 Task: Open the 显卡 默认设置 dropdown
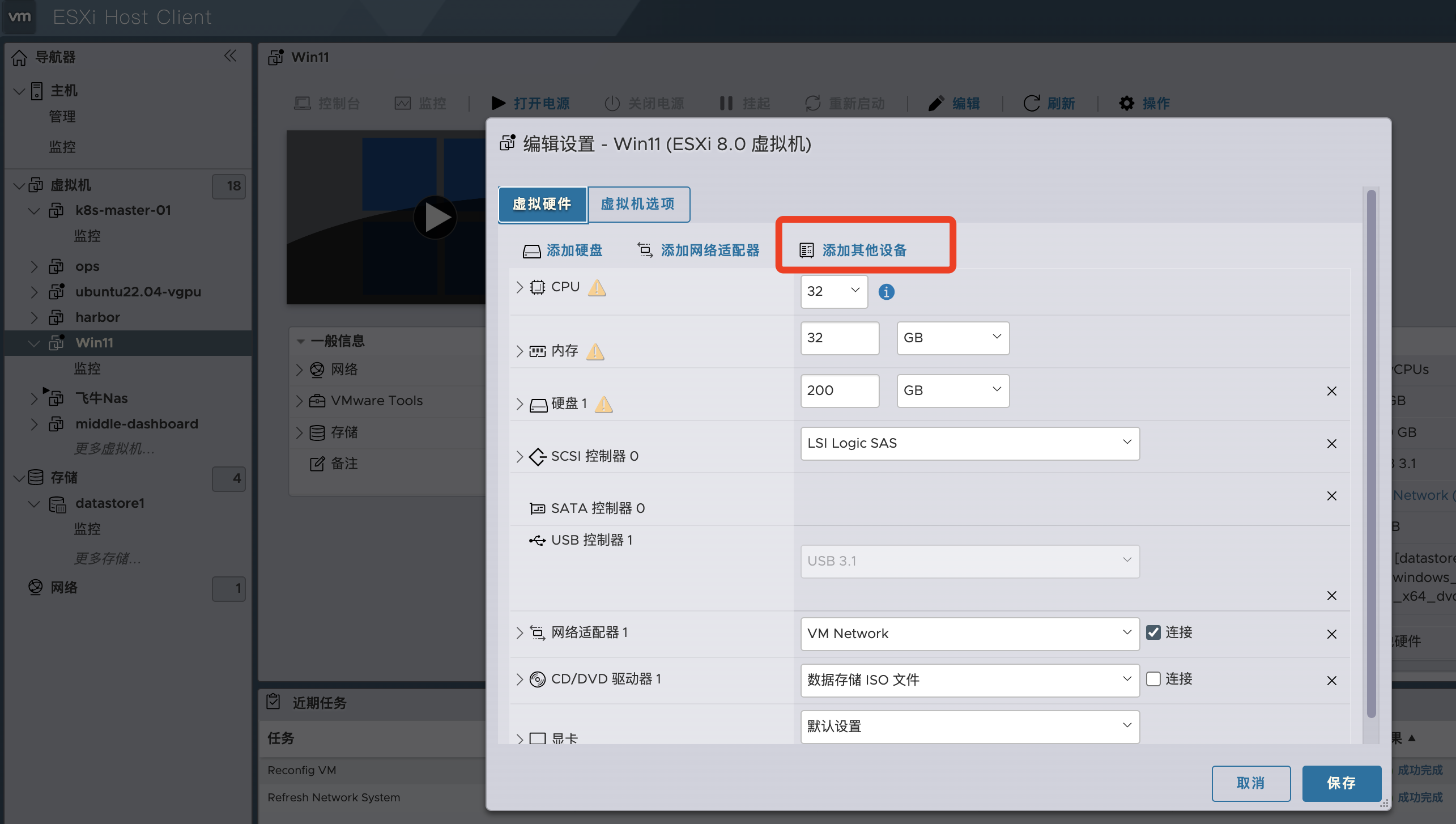click(x=969, y=726)
